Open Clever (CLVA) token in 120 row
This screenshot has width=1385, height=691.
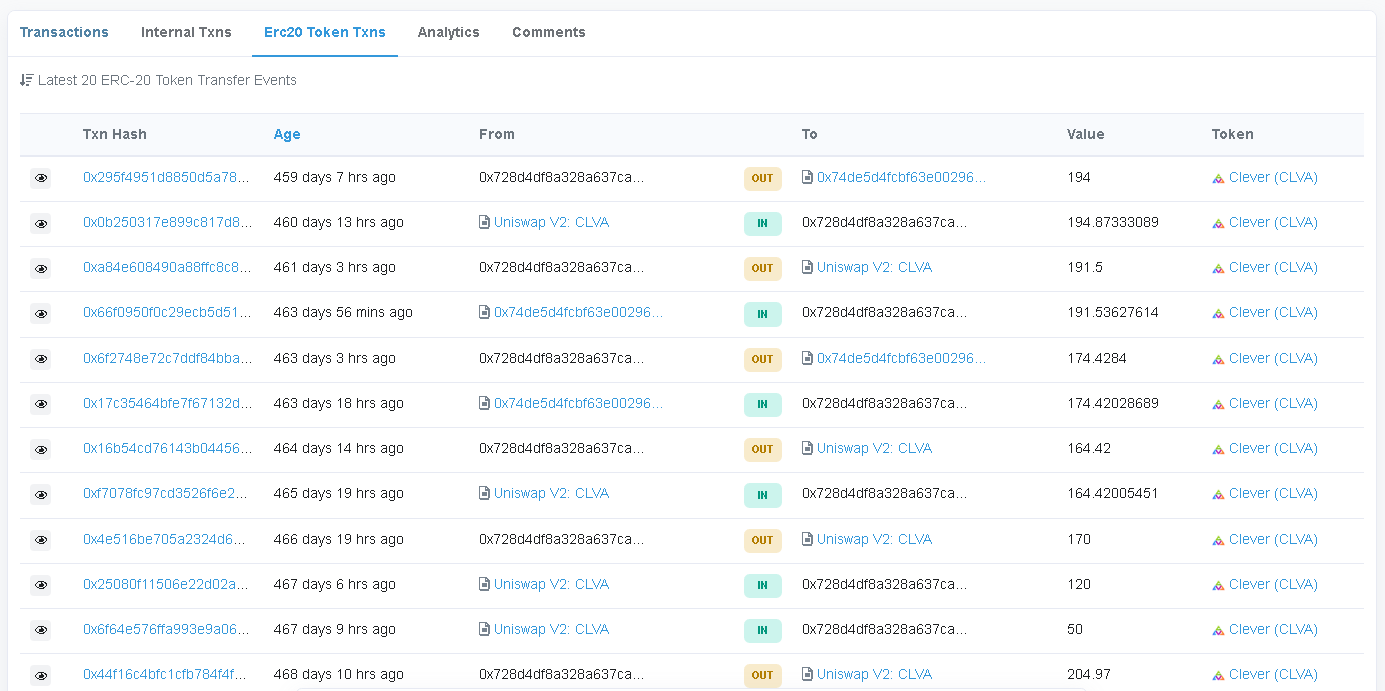pos(1273,584)
